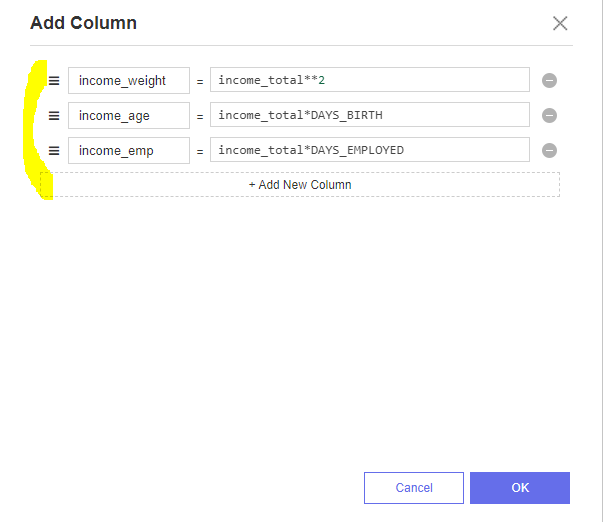This screenshot has height=522, width=603.
Task: Close the Add Column dialog
Action: (x=560, y=23)
